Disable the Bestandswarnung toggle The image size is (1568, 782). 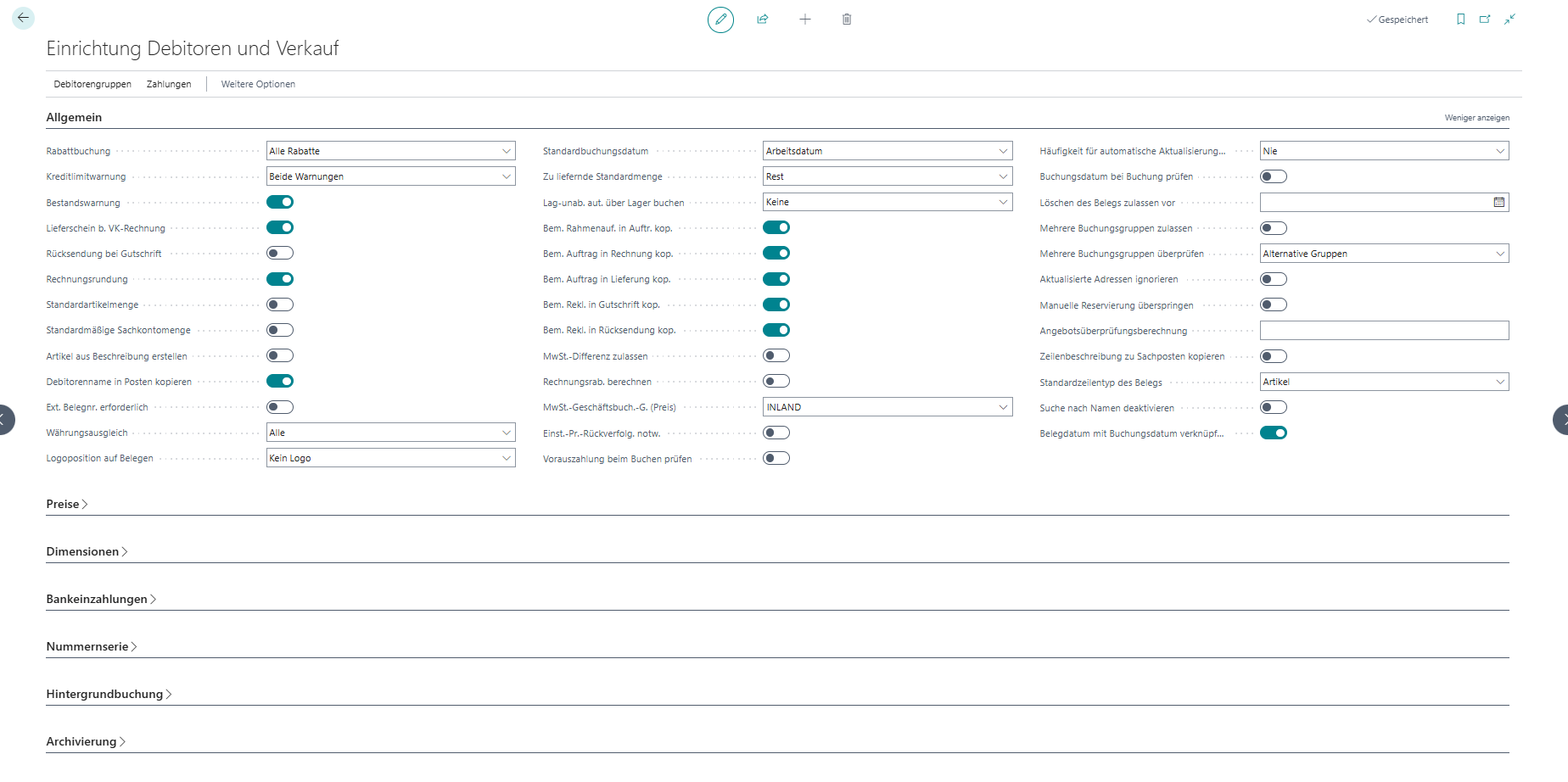pos(280,202)
